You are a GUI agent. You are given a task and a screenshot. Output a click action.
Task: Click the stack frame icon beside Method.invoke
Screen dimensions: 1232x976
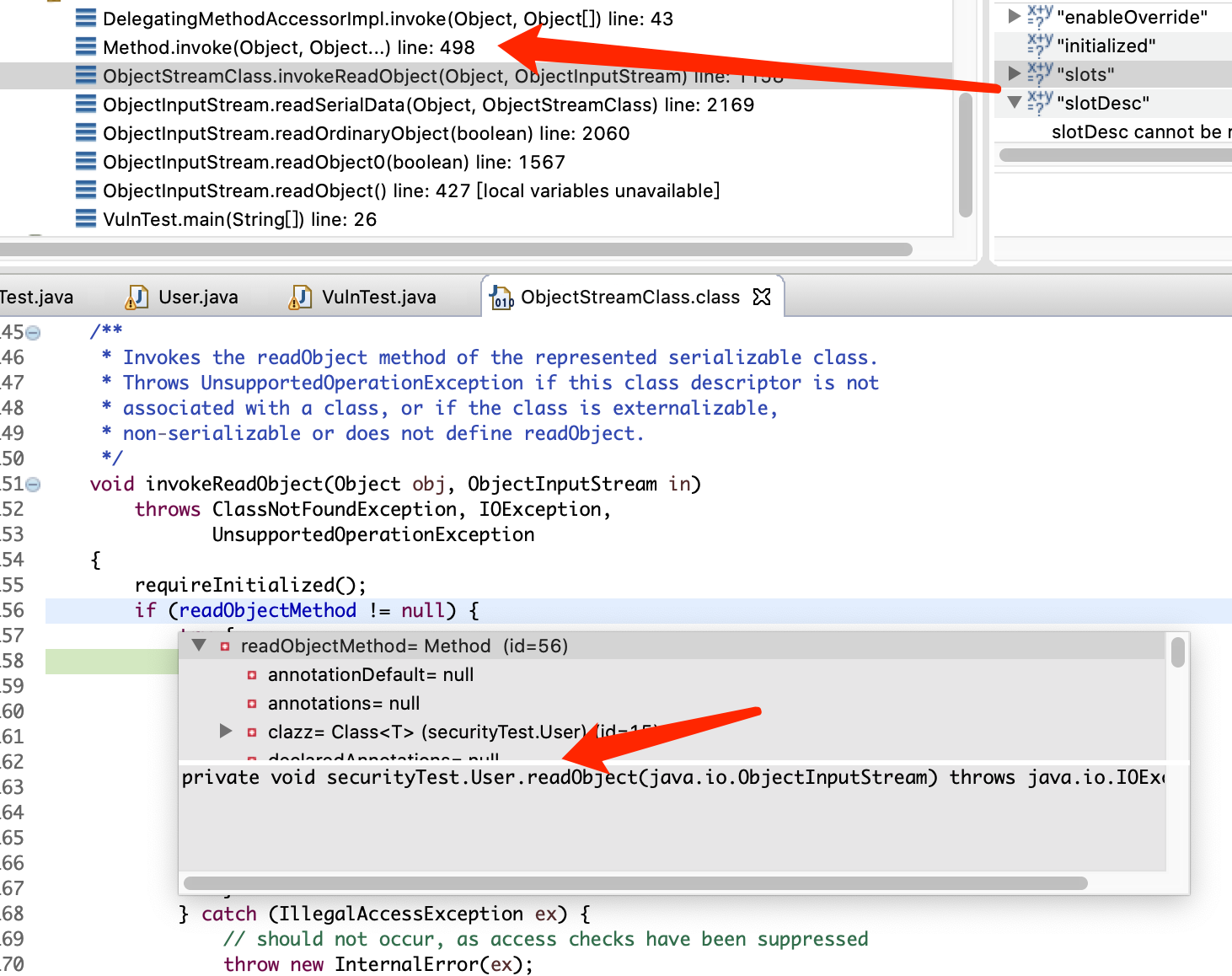pyautogui.click(x=86, y=47)
